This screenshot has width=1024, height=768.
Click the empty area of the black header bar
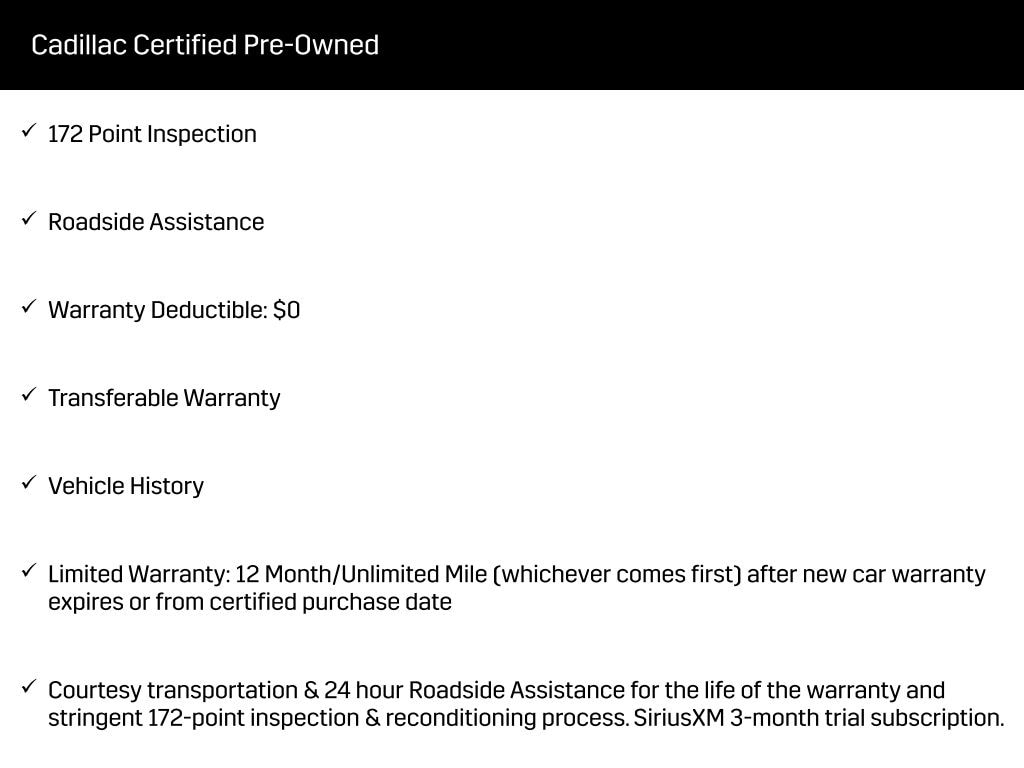coord(700,45)
